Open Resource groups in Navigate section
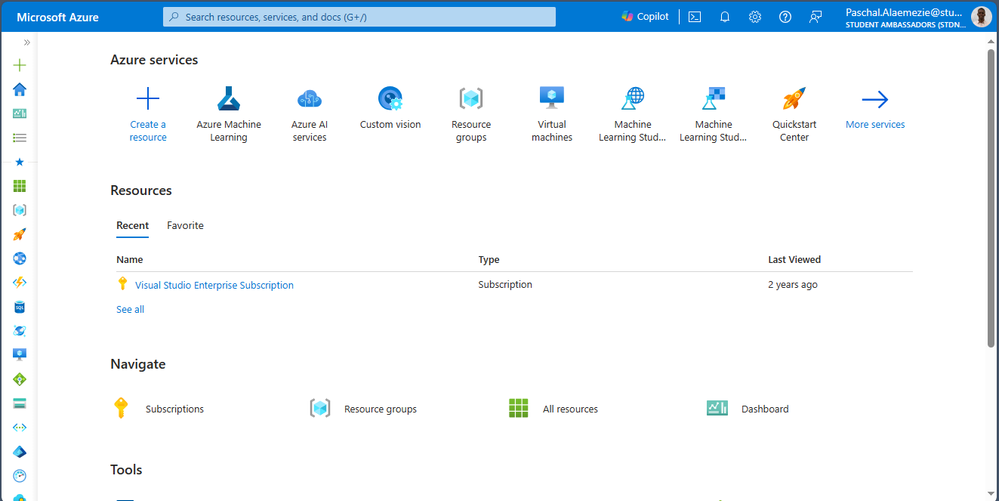Screen dimensions: 999x501 coord(363,409)
